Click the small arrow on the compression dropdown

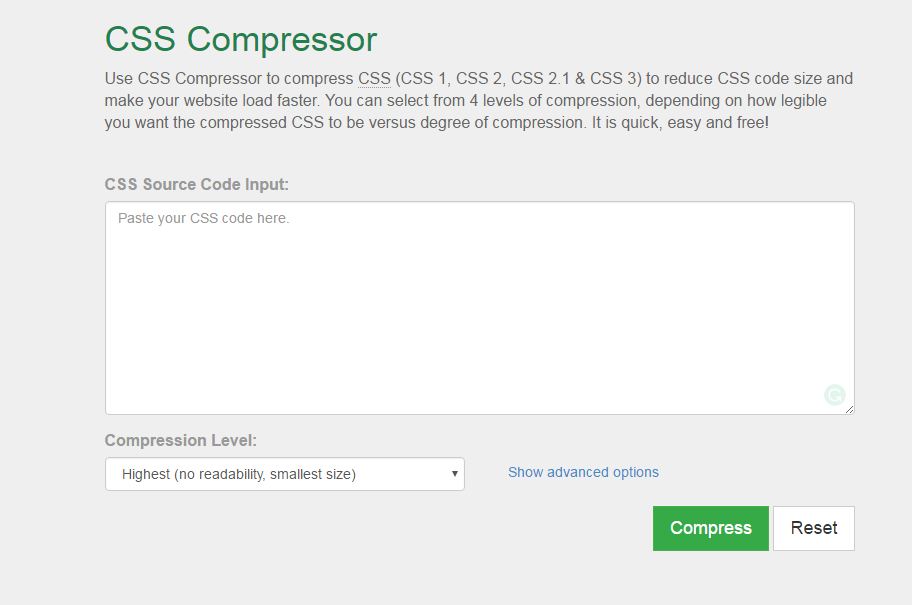coord(454,474)
